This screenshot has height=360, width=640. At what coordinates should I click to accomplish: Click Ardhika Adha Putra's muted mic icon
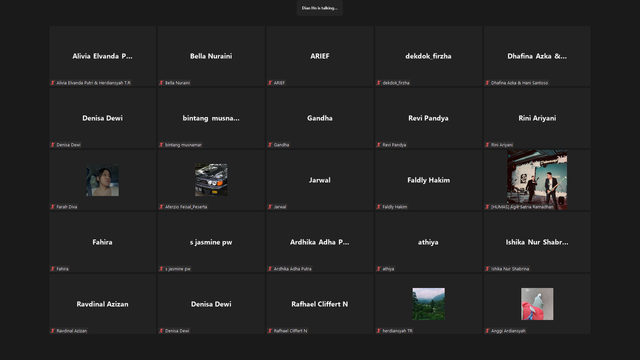[x=270, y=269]
